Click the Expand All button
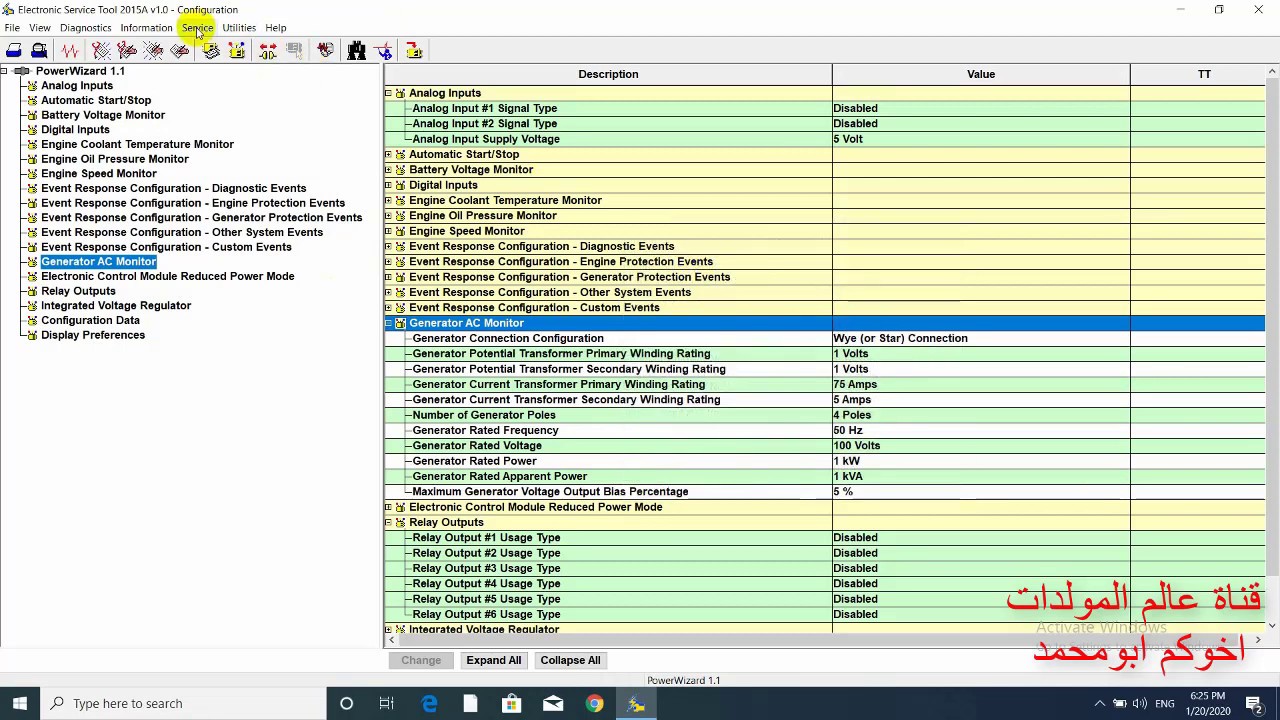 coord(494,660)
